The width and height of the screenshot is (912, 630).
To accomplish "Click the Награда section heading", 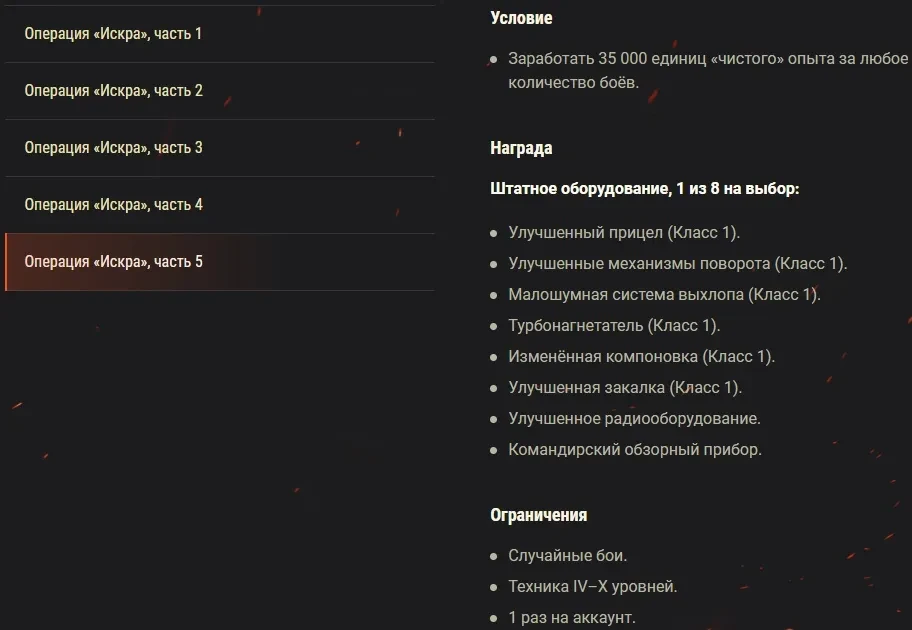I will [521, 148].
